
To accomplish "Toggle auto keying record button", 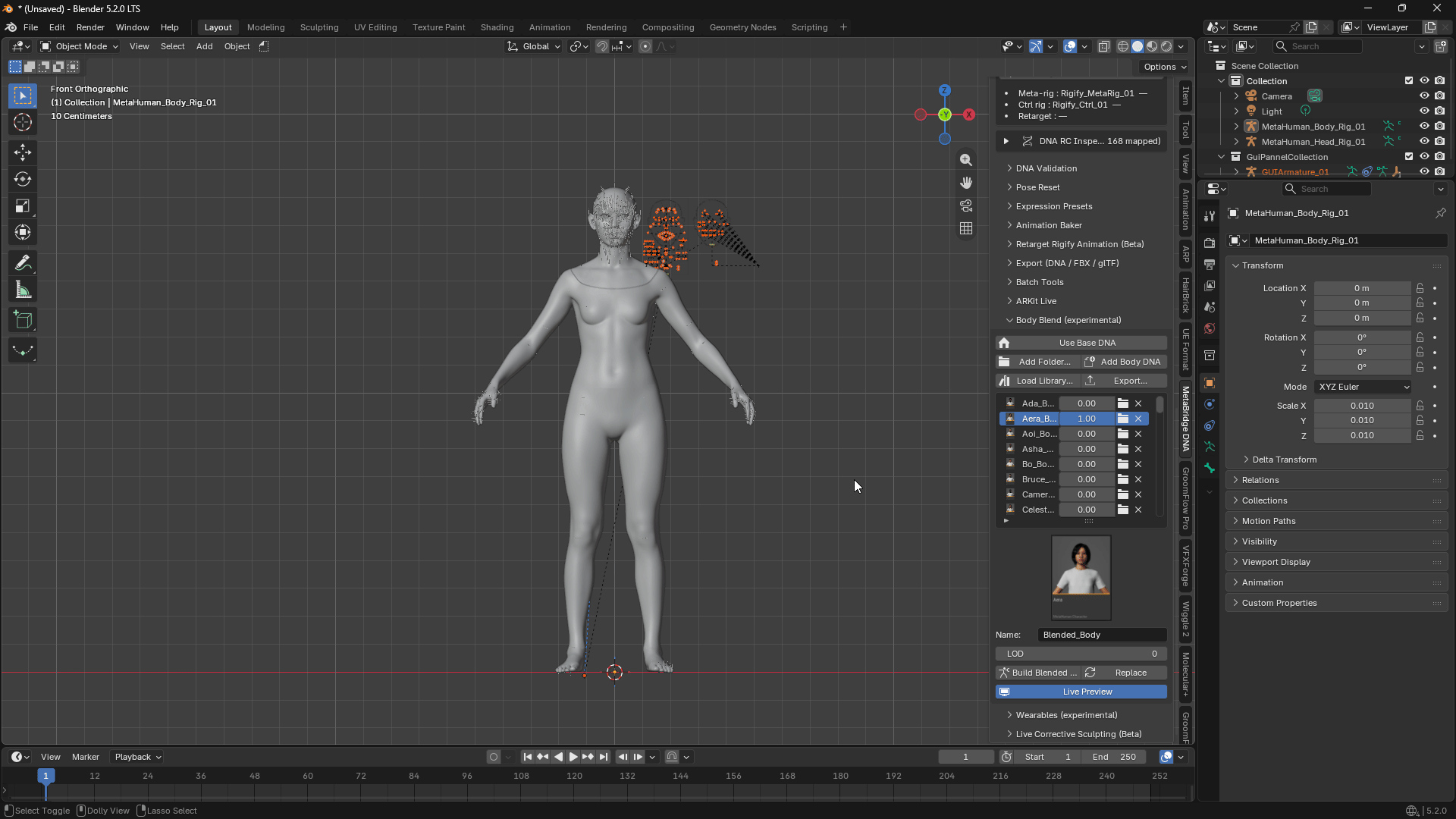I will click(494, 757).
